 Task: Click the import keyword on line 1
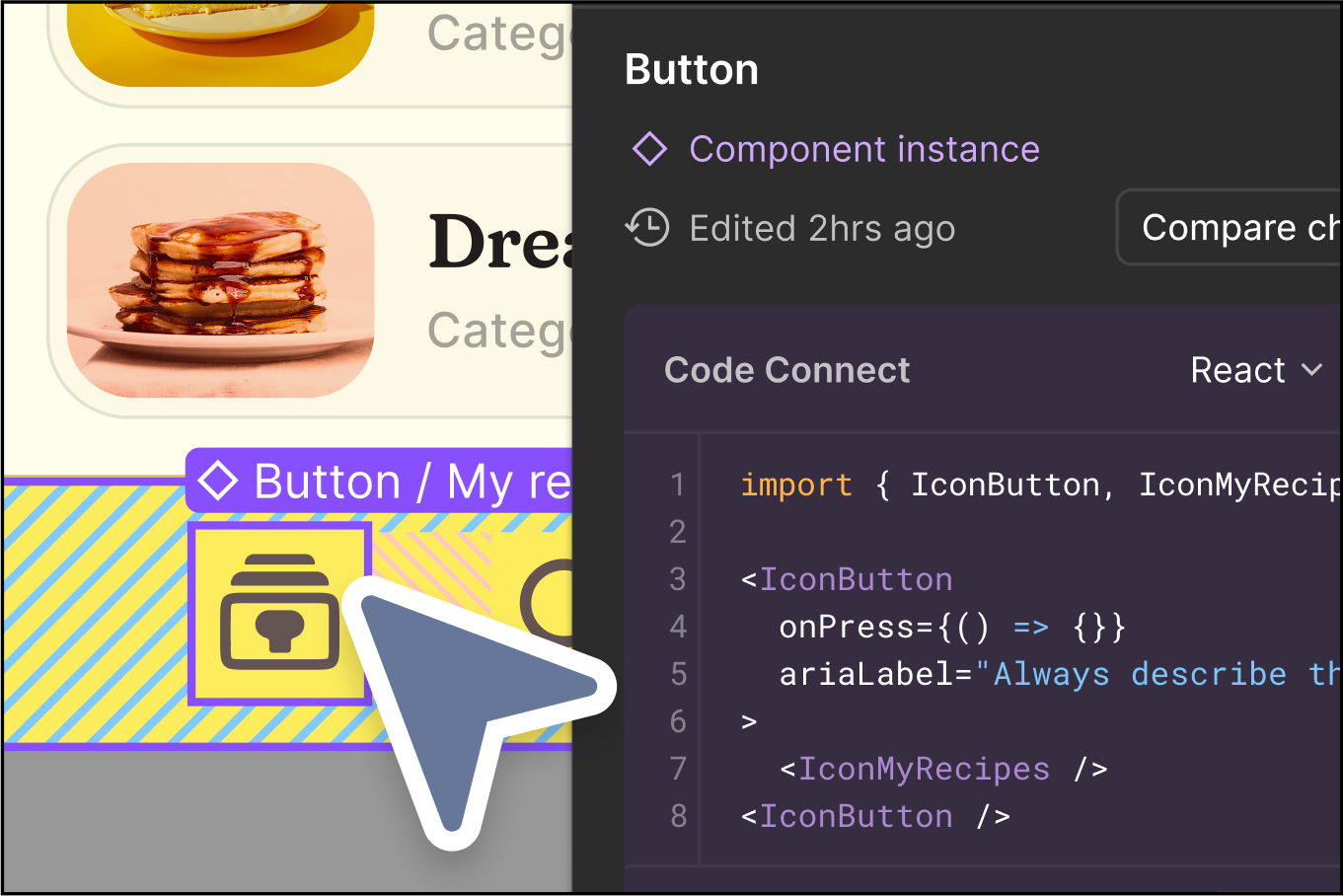(x=795, y=485)
